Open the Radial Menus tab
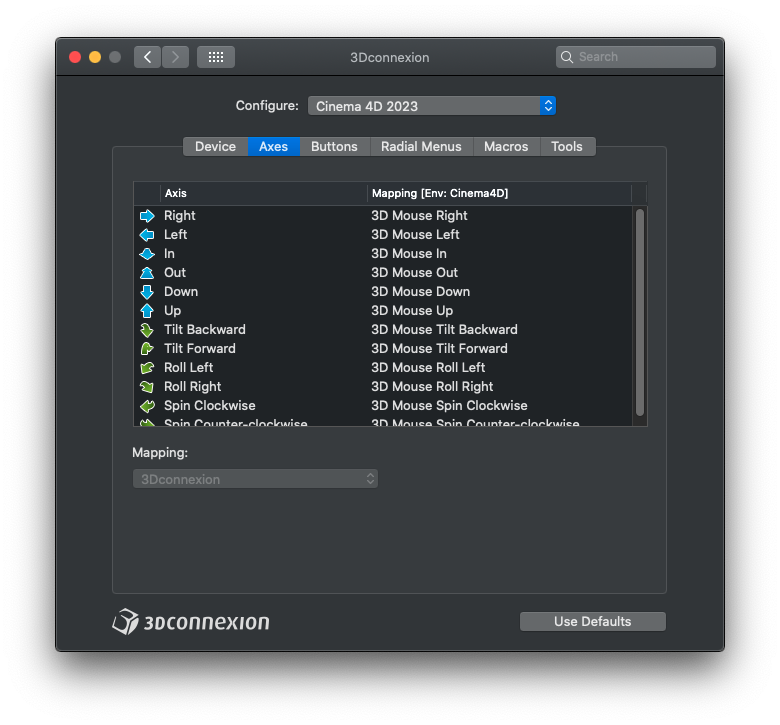 (x=421, y=147)
